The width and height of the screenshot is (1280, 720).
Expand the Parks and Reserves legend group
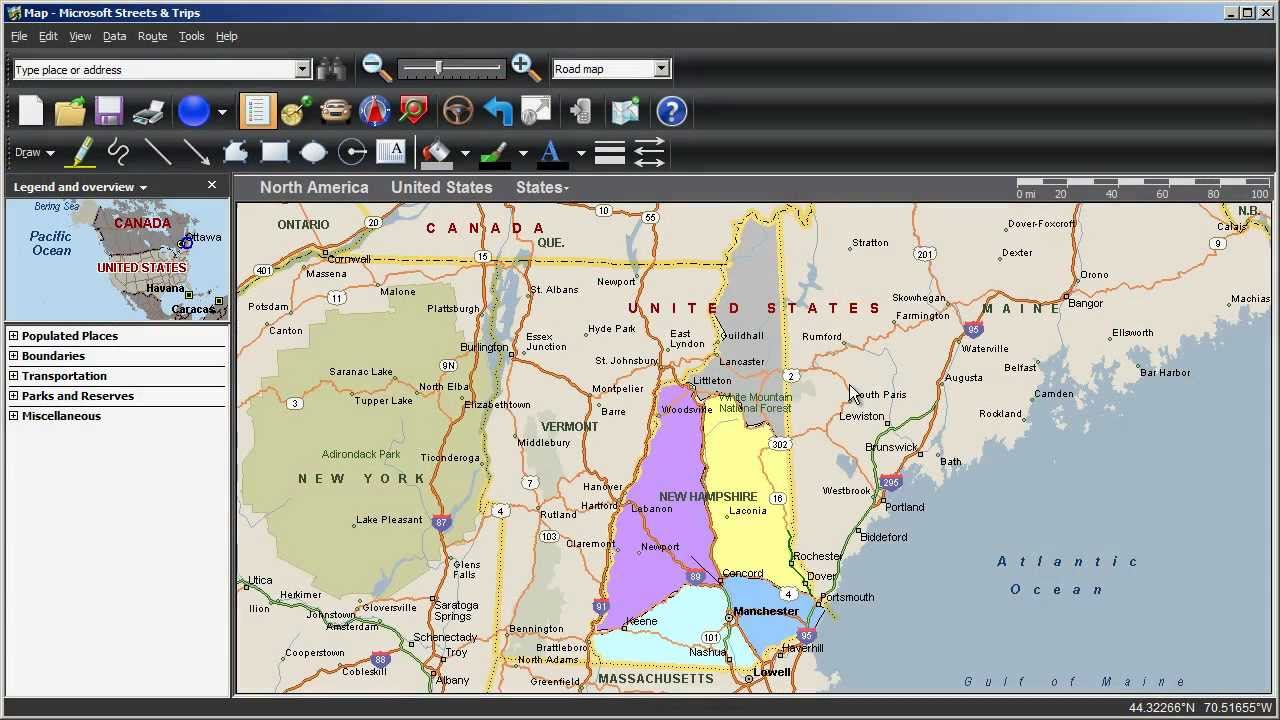pos(14,396)
